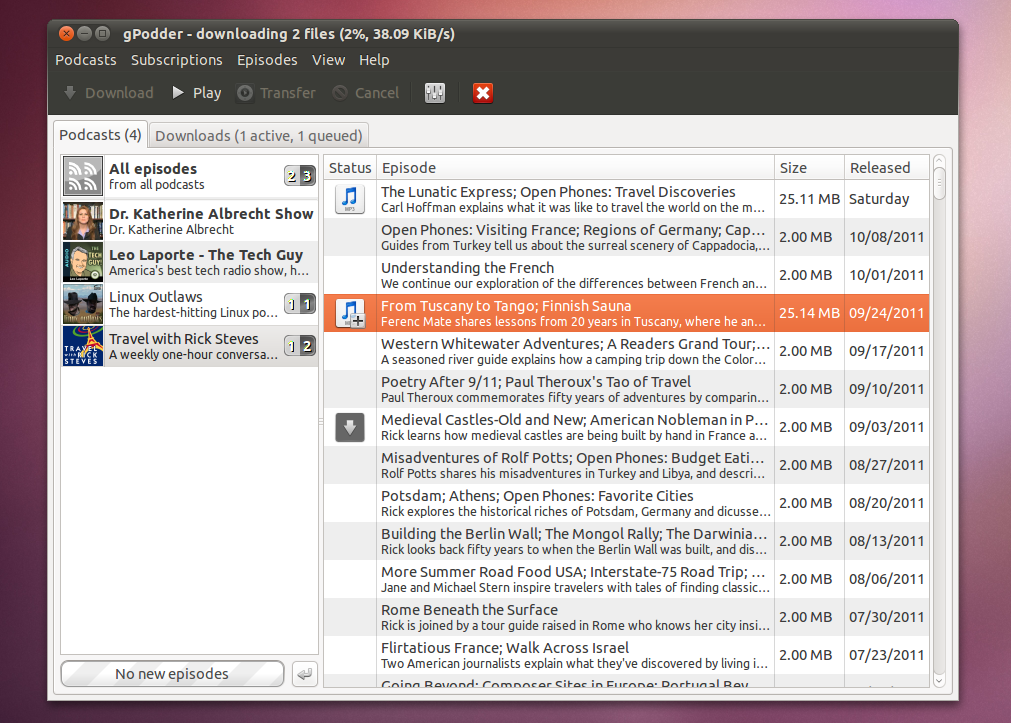Click the All episodes RSS feed icon
Image resolution: width=1011 pixels, height=723 pixels.
[83, 176]
